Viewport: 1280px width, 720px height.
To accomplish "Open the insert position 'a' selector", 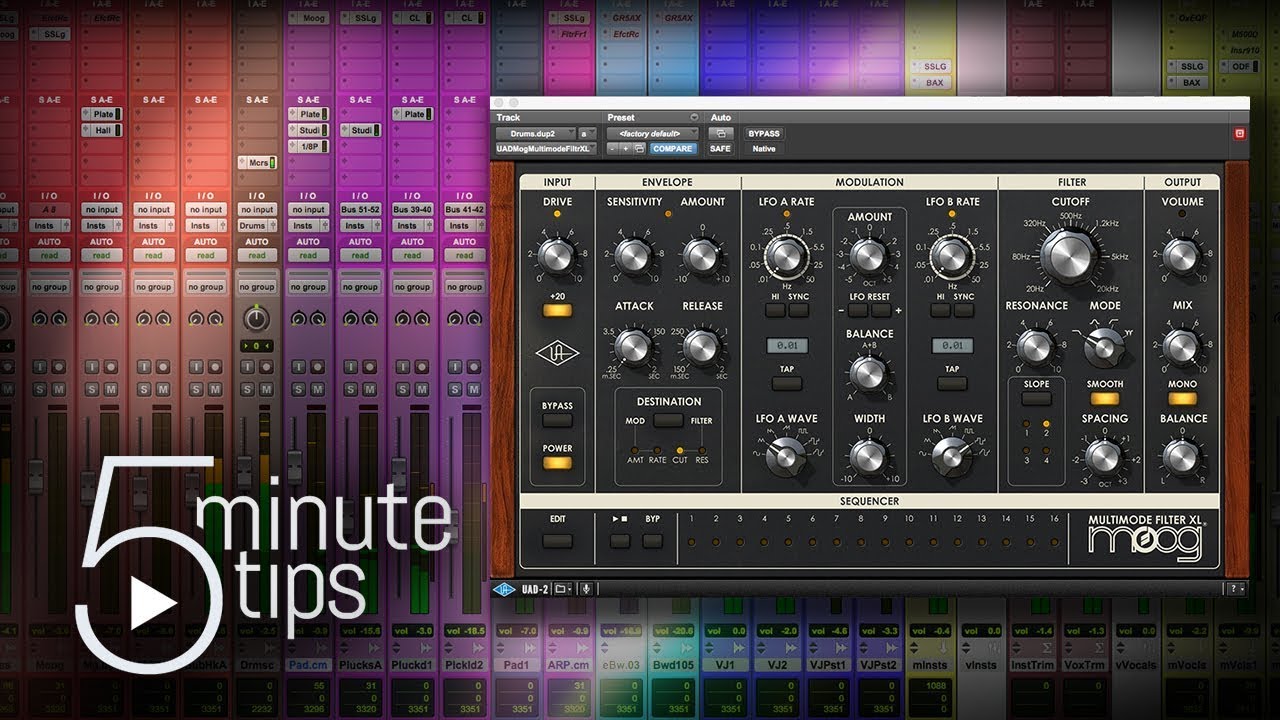I will click(x=588, y=133).
